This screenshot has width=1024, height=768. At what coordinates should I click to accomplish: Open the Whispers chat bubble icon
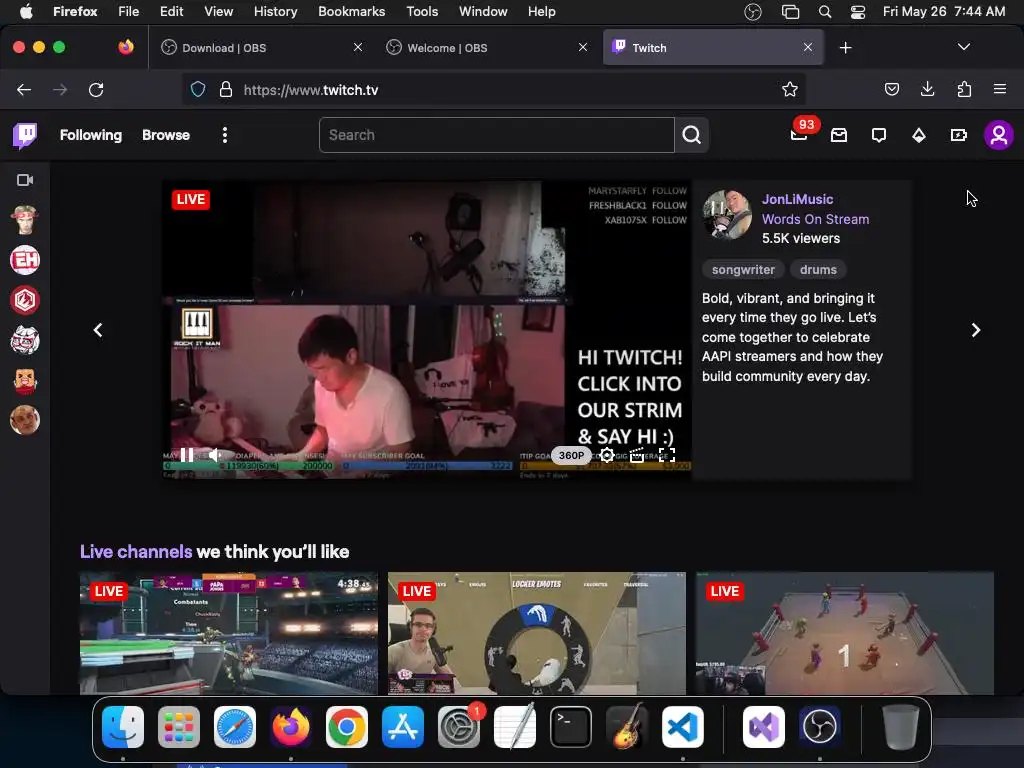click(879, 135)
